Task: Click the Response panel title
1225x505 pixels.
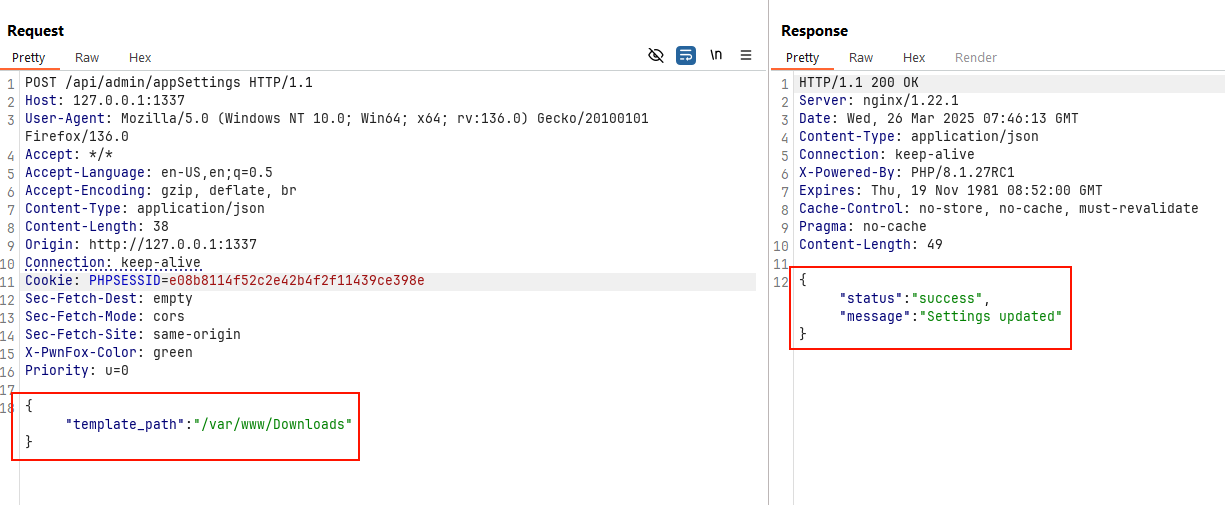Action: coord(815,31)
